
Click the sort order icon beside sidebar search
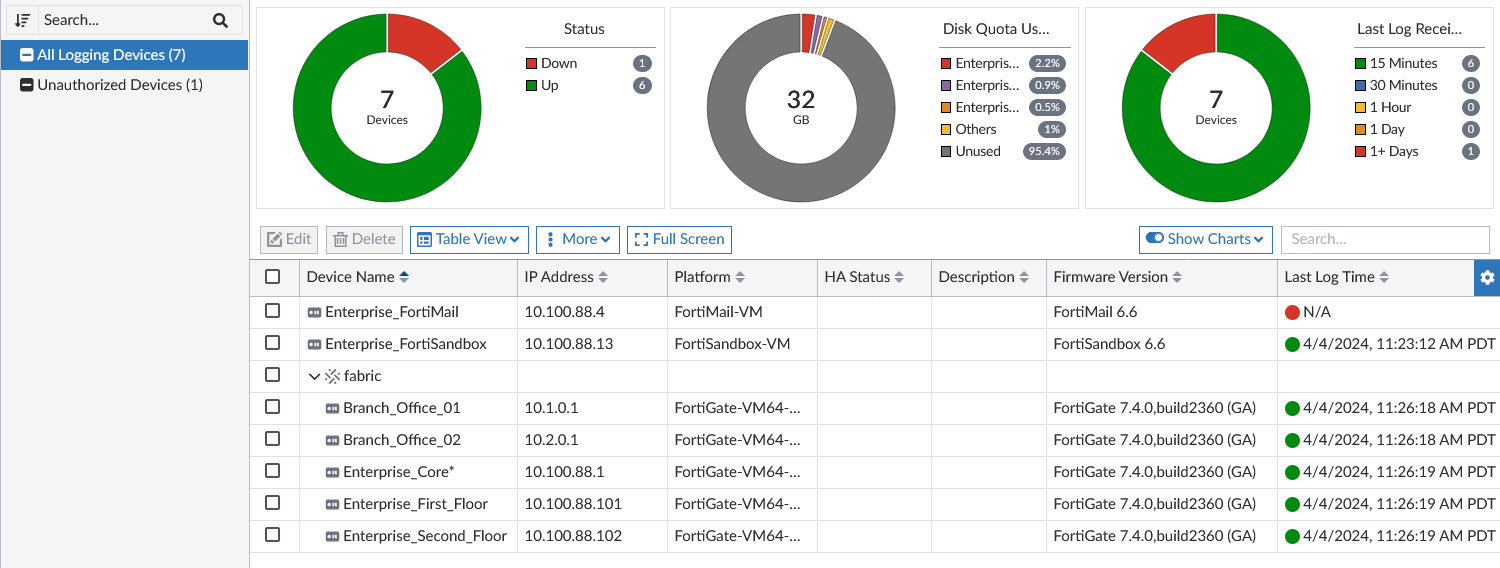coord(22,20)
